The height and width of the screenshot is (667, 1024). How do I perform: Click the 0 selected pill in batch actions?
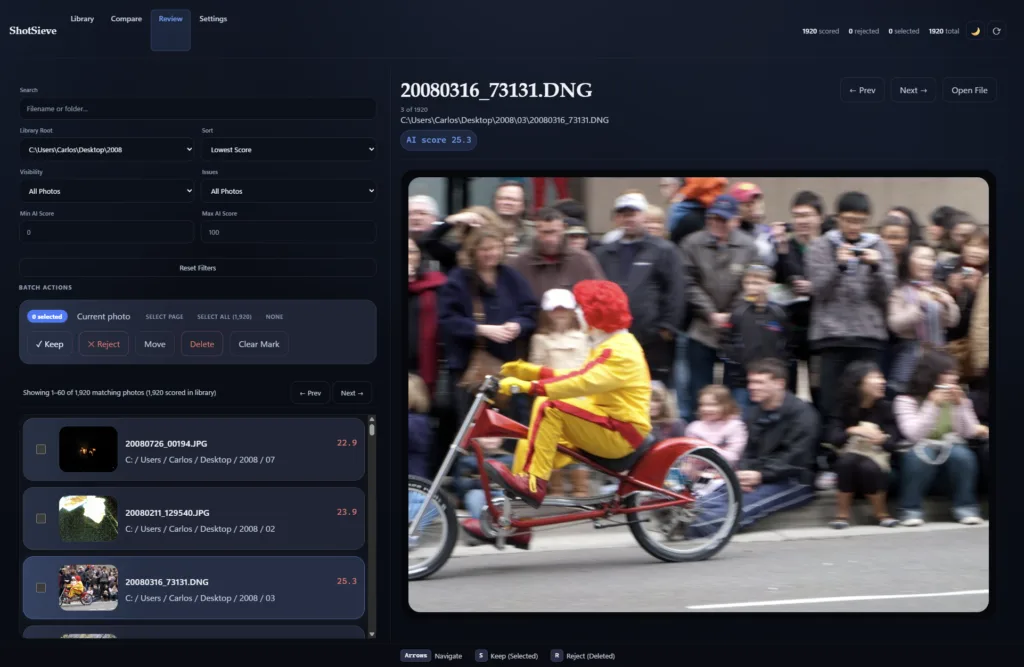pyautogui.click(x=47, y=316)
